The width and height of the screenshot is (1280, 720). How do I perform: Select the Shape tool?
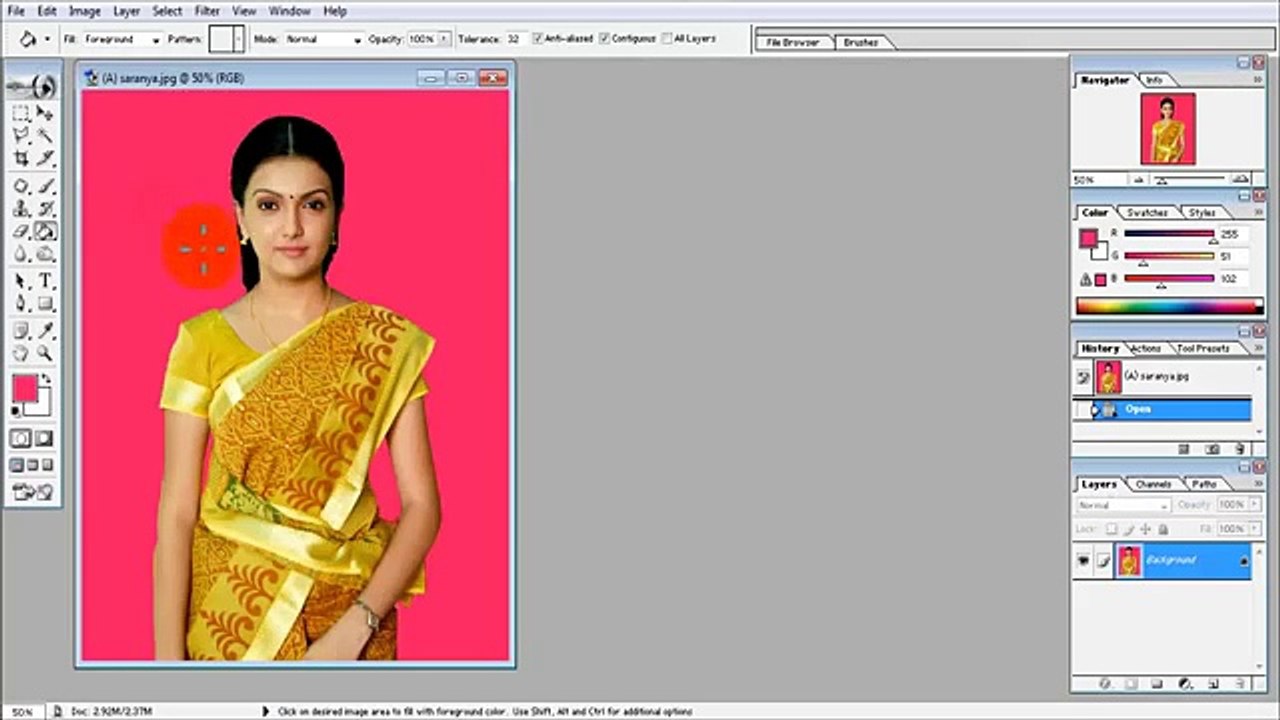click(45, 305)
